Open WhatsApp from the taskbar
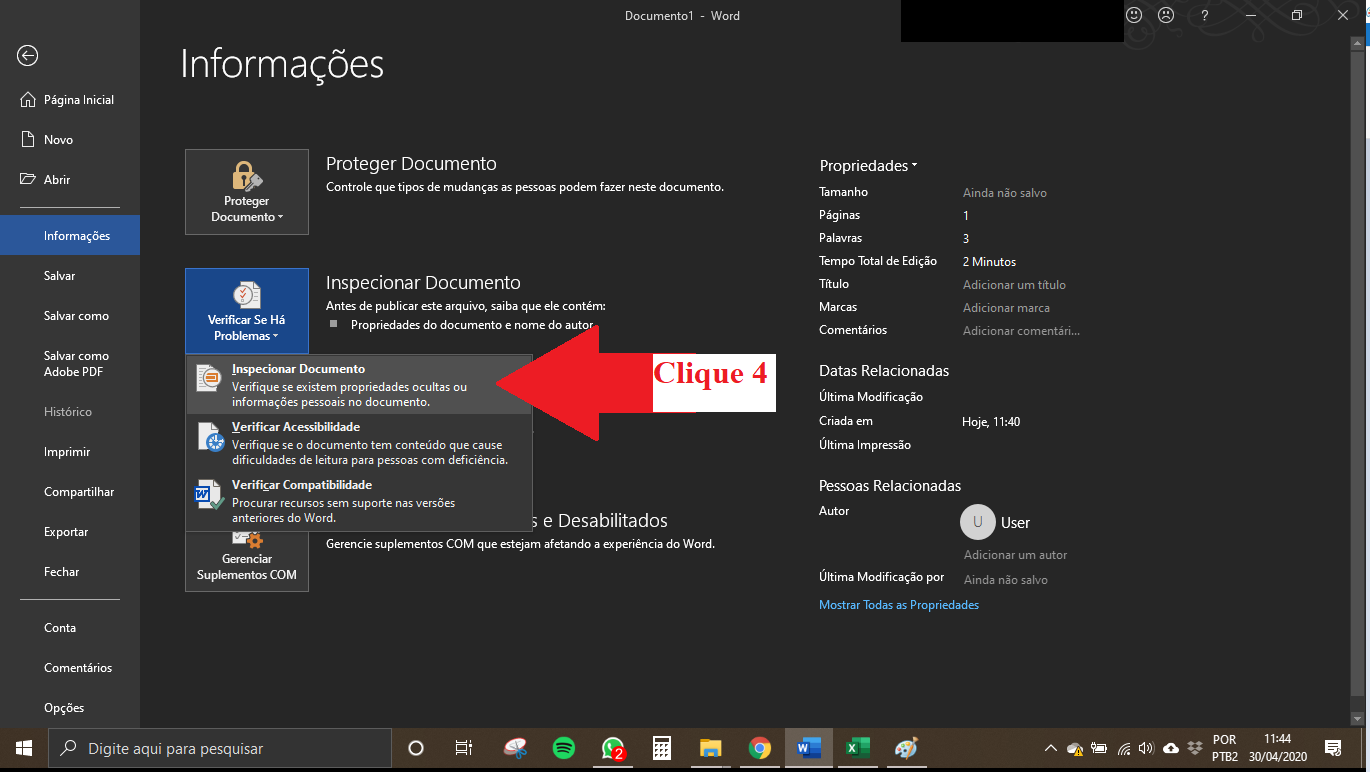1370x772 pixels. click(x=613, y=748)
